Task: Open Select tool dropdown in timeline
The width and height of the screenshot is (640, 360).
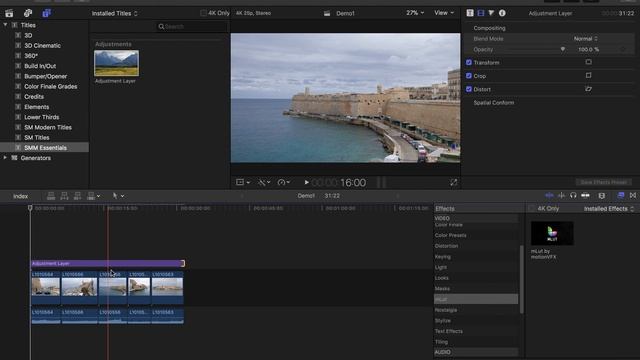Action: pyautogui.click(x=118, y=196)
